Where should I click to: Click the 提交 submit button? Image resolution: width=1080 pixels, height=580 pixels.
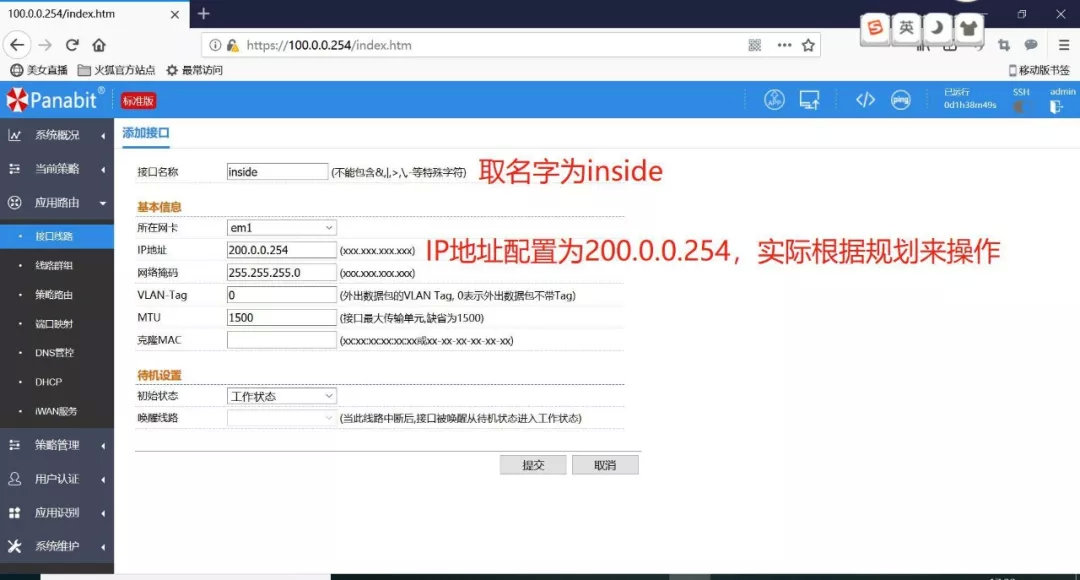(533, 463)
